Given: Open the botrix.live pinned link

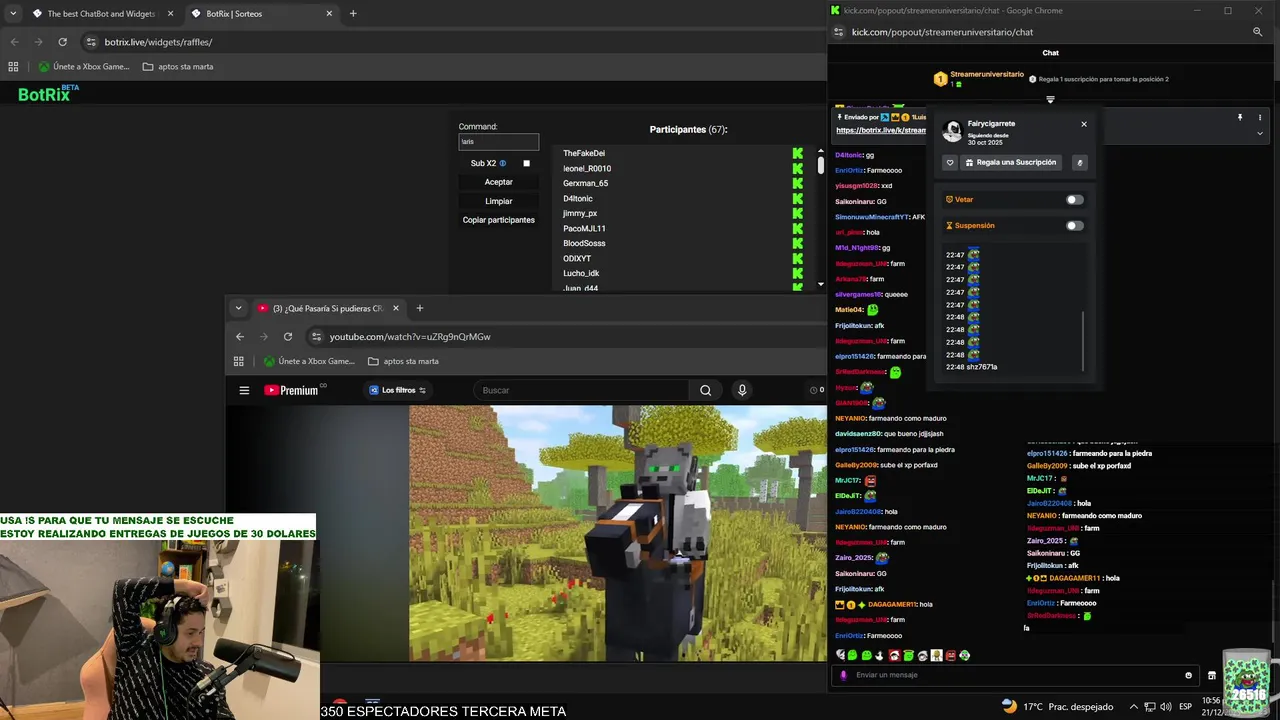Looking at the screenshot, I should click(x=880, y=130).
